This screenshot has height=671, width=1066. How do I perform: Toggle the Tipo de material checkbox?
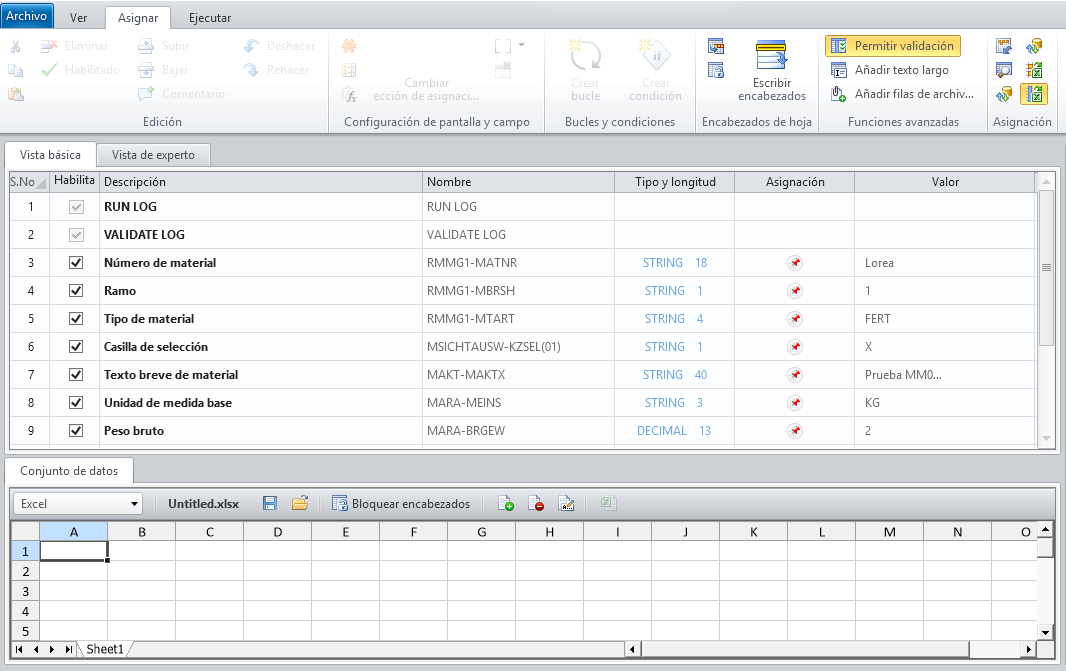point(76,318)
